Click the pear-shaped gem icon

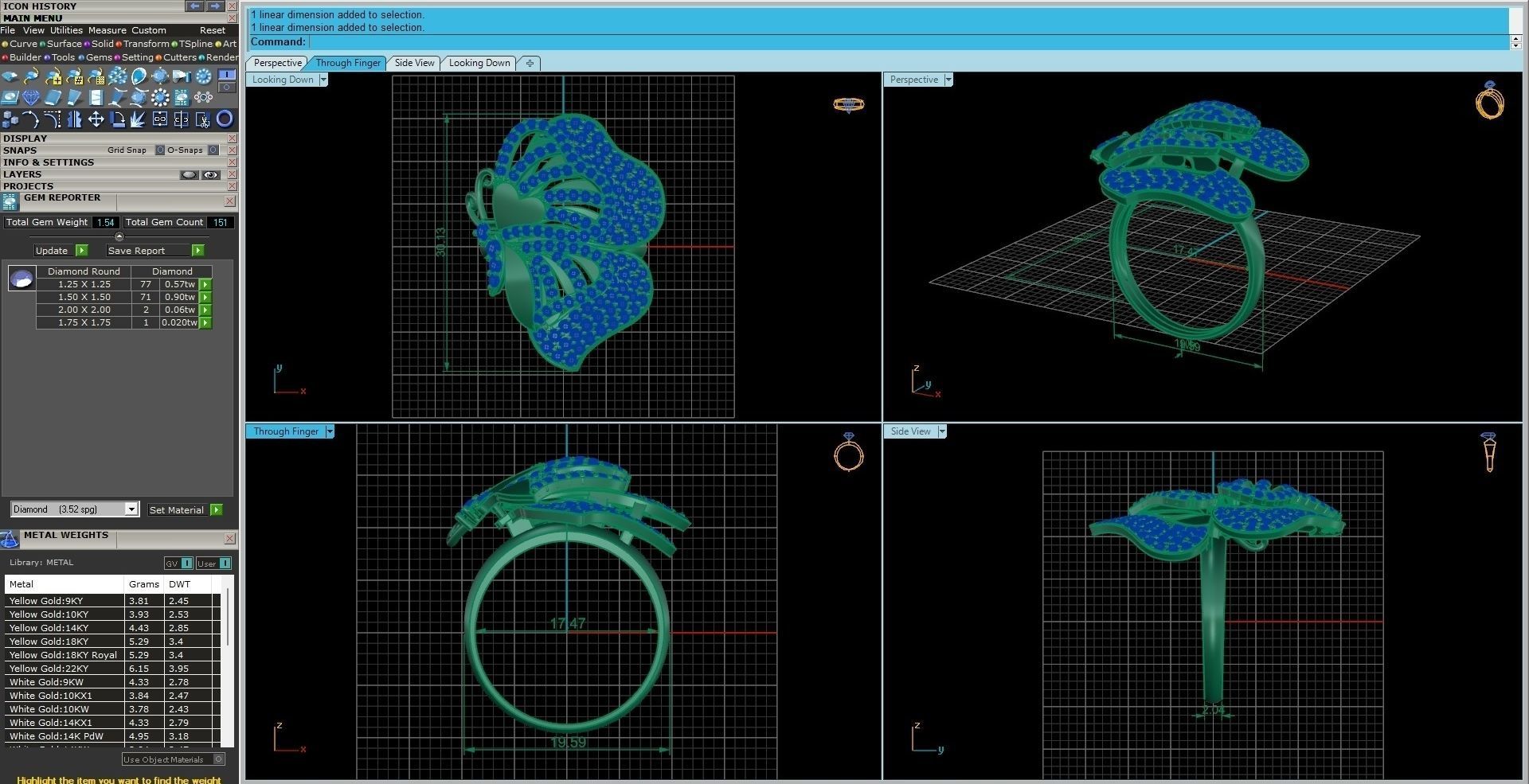[139, 76]
